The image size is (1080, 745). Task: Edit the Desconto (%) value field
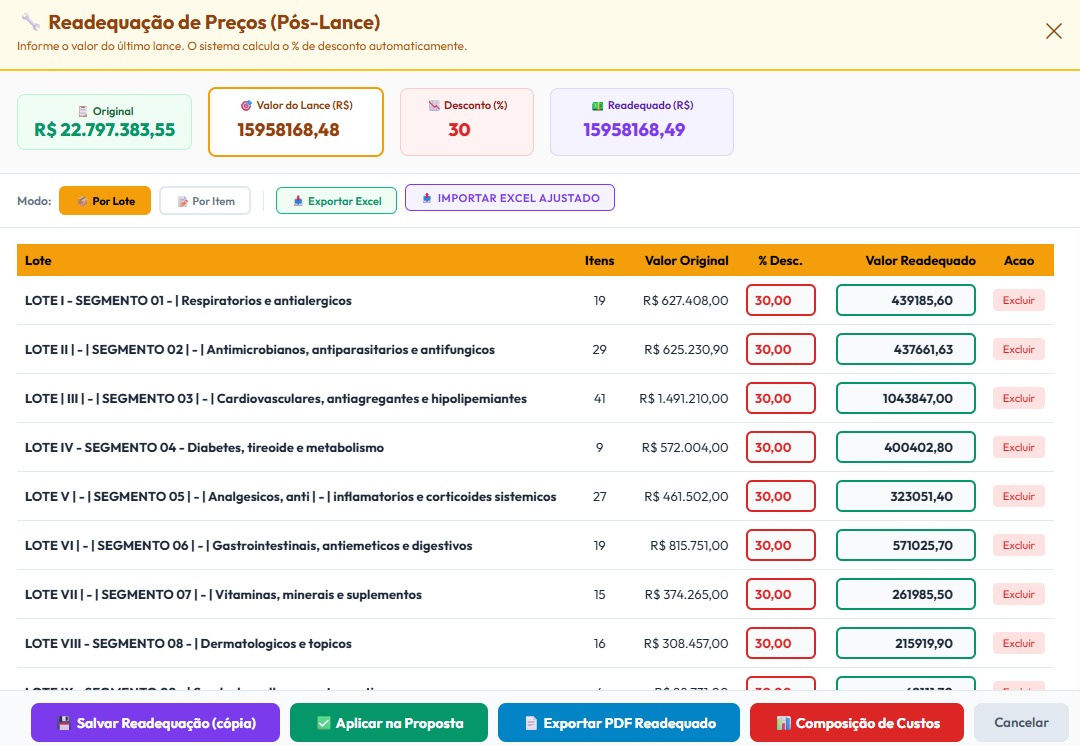(x=459, y=129)
